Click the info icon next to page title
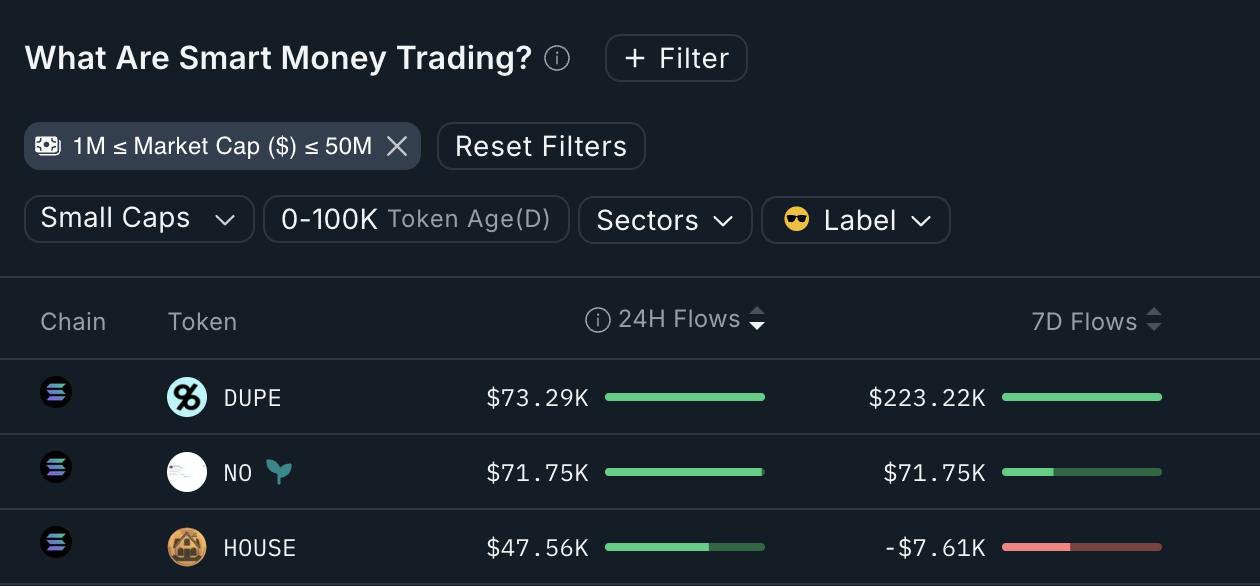Image resolution: width=1260 pixels, height=586 pixels. coord(556,58)
